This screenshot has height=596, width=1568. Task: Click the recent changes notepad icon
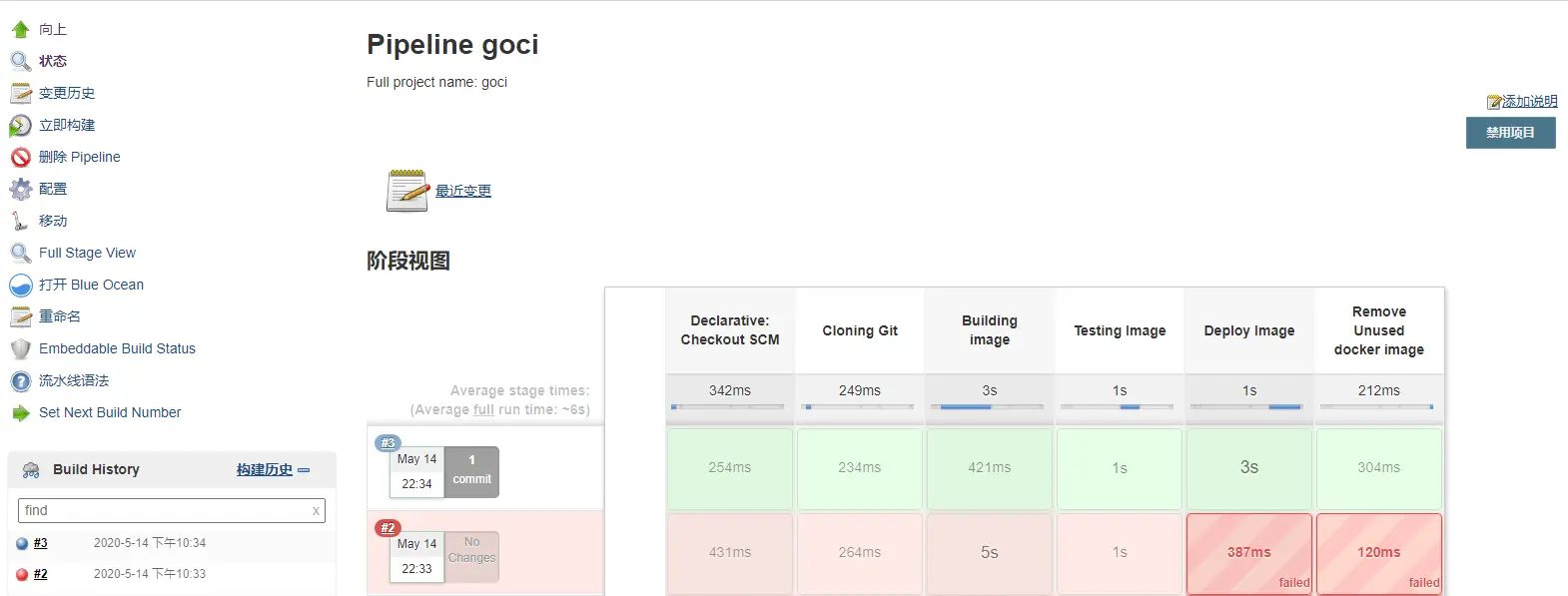407,191
